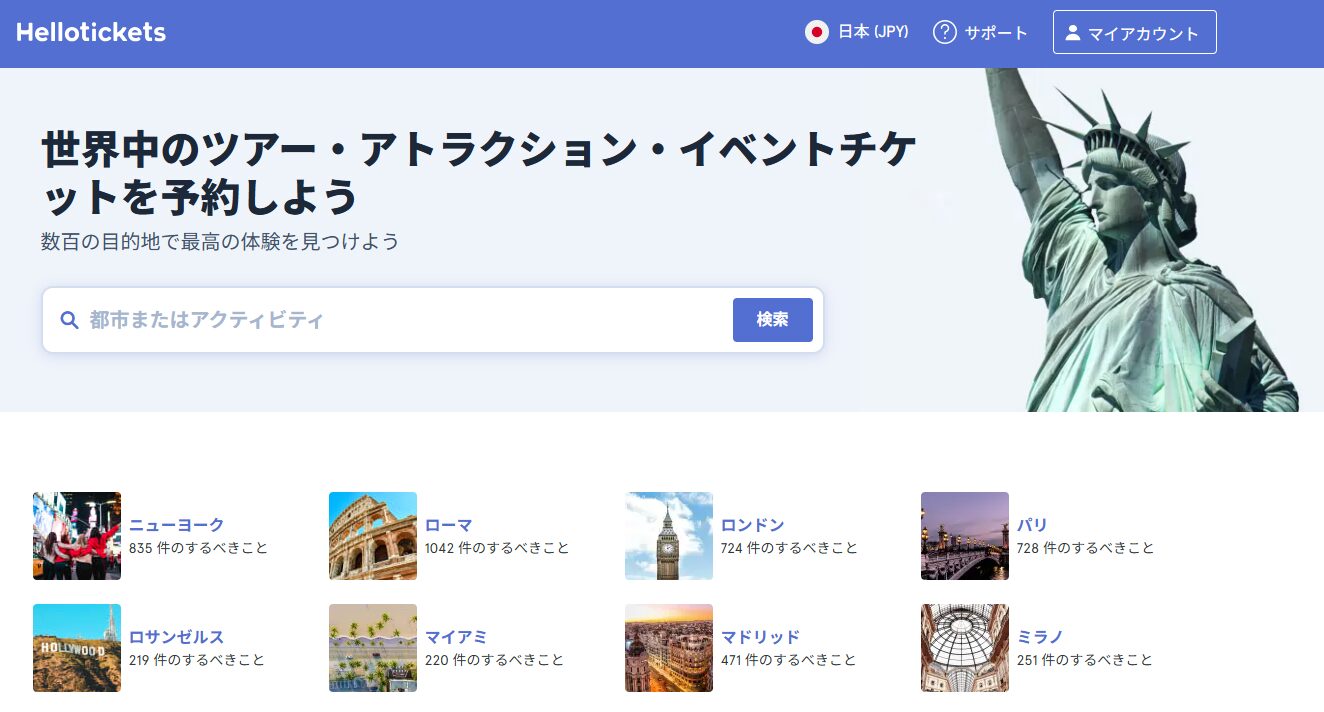Select the Hollywood sign thumbnail
Image resolution: width=1324 pixels, height=712 pixels.
click(x=77, y=648)
